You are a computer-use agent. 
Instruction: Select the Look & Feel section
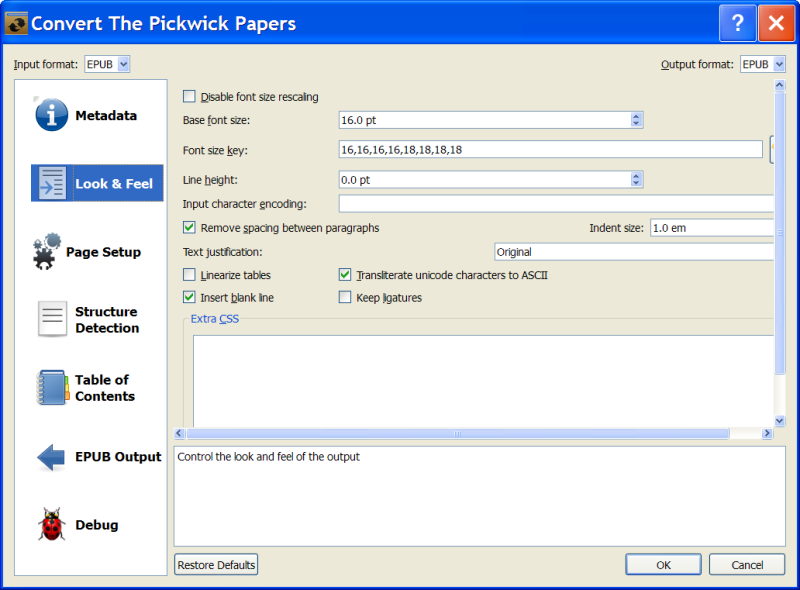point(97,183)
